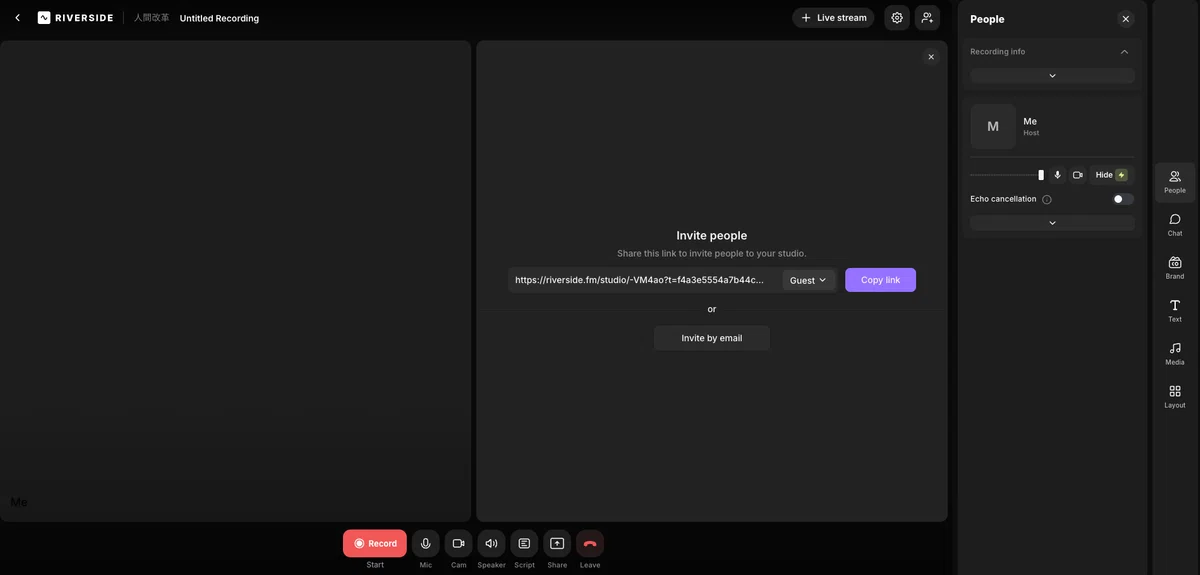1200x575 pixels.
Task: Click the Riverside logo
Action: 75,18
